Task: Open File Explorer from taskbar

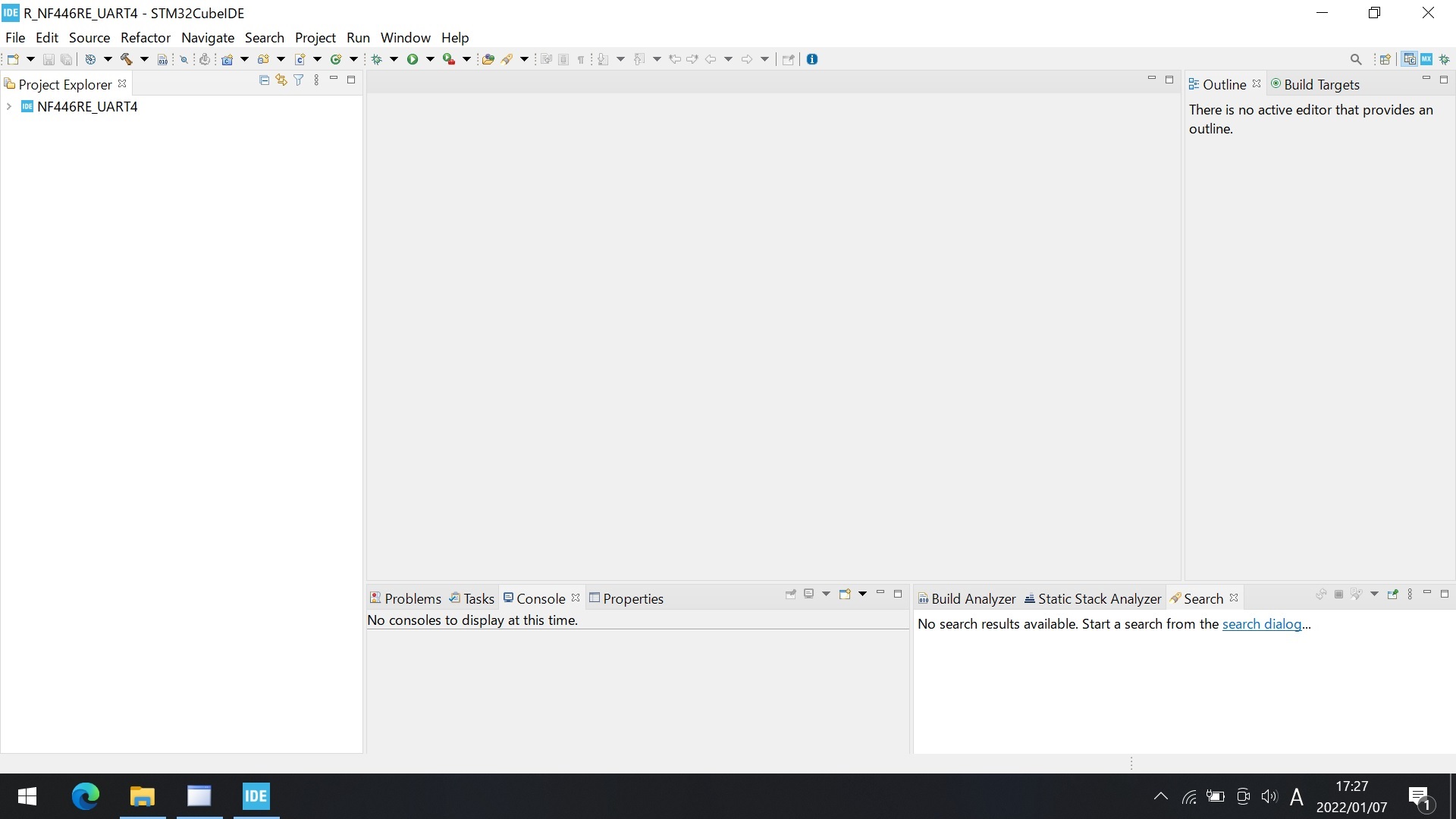Action: point(142,796)
